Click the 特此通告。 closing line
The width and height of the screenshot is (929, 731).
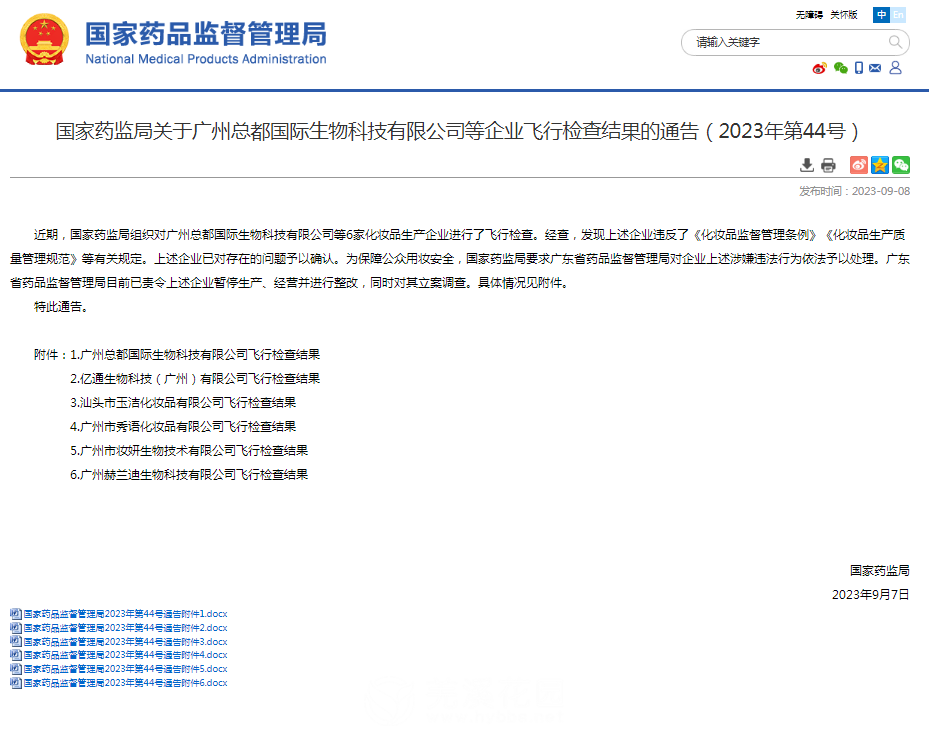point(62,307)
